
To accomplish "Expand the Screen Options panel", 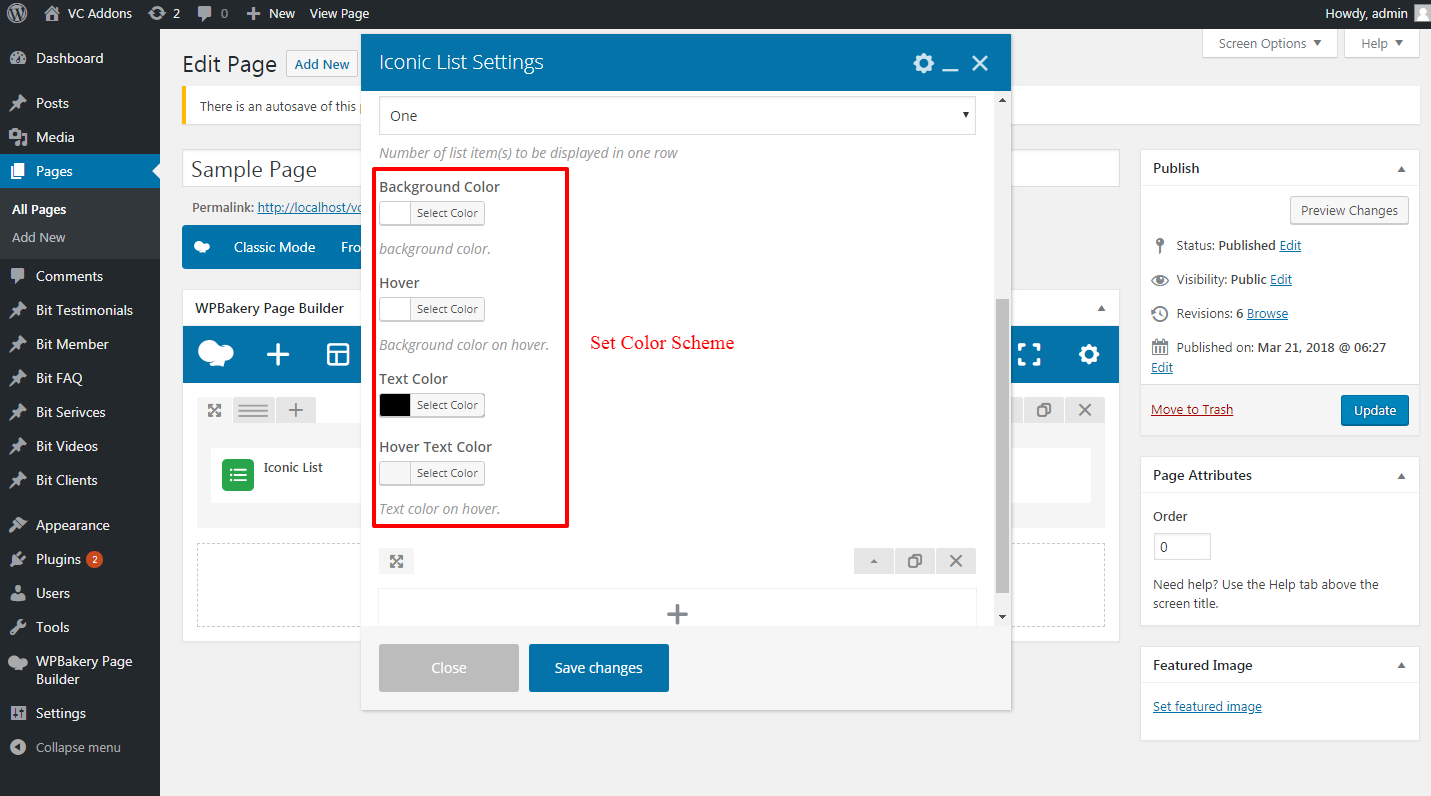I will coord(1269,43).
